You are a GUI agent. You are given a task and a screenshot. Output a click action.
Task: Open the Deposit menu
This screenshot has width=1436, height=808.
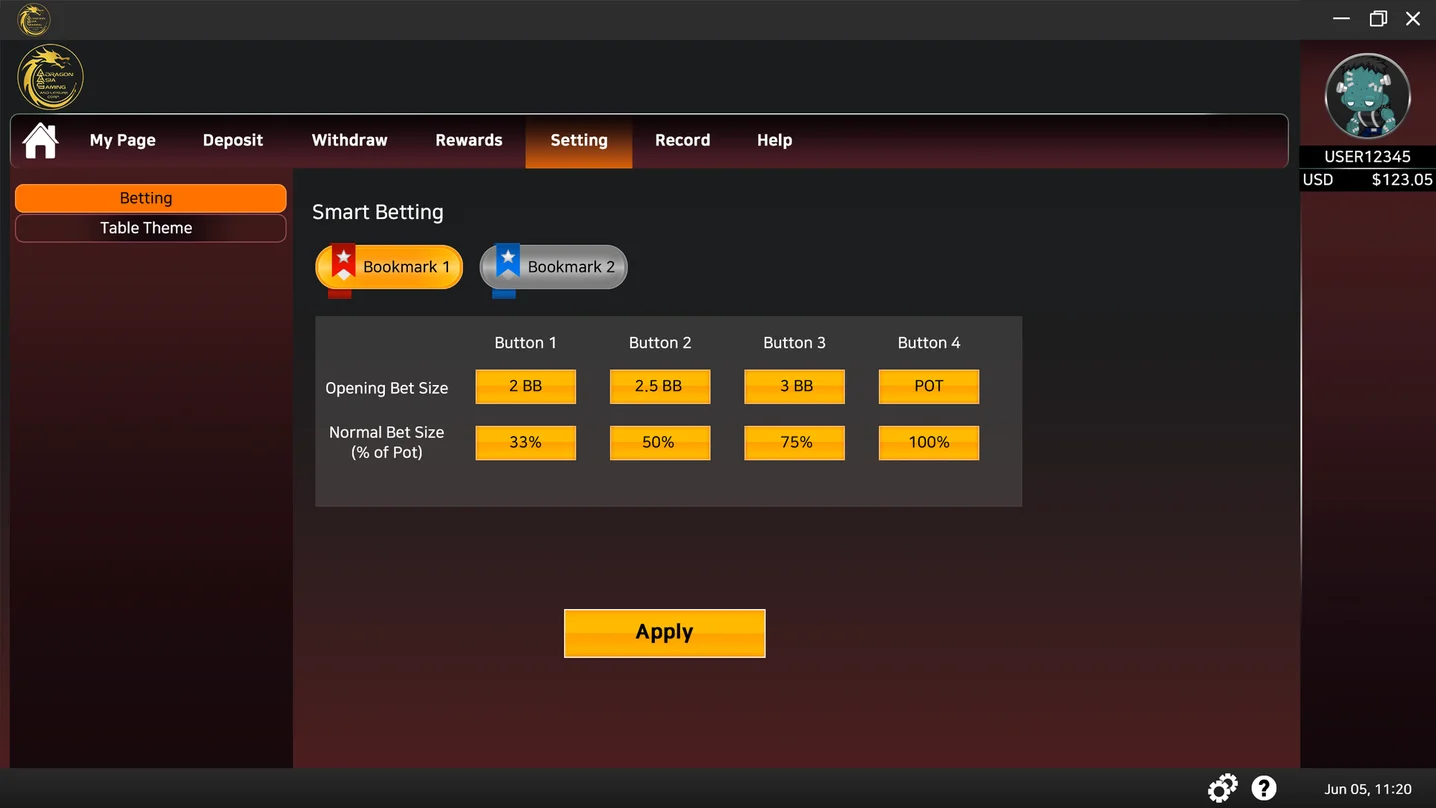(x=233, y=140)
